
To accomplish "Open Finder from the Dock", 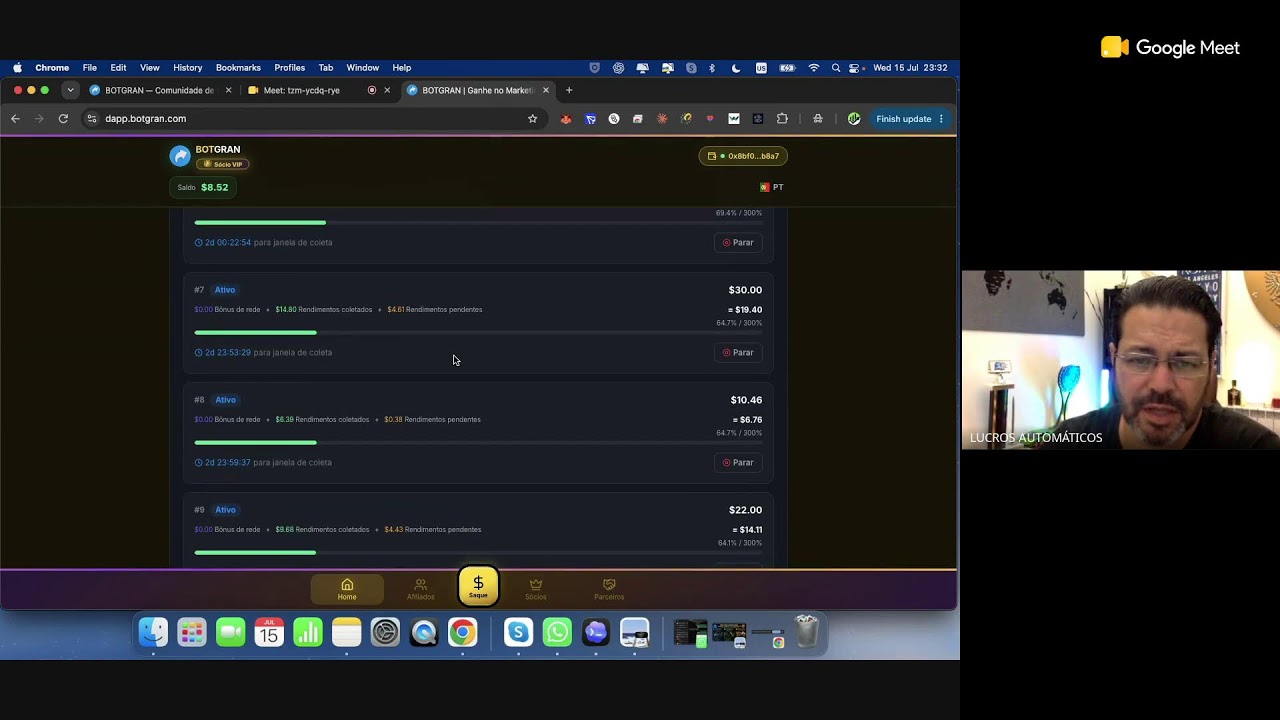I will pos(153,632).
